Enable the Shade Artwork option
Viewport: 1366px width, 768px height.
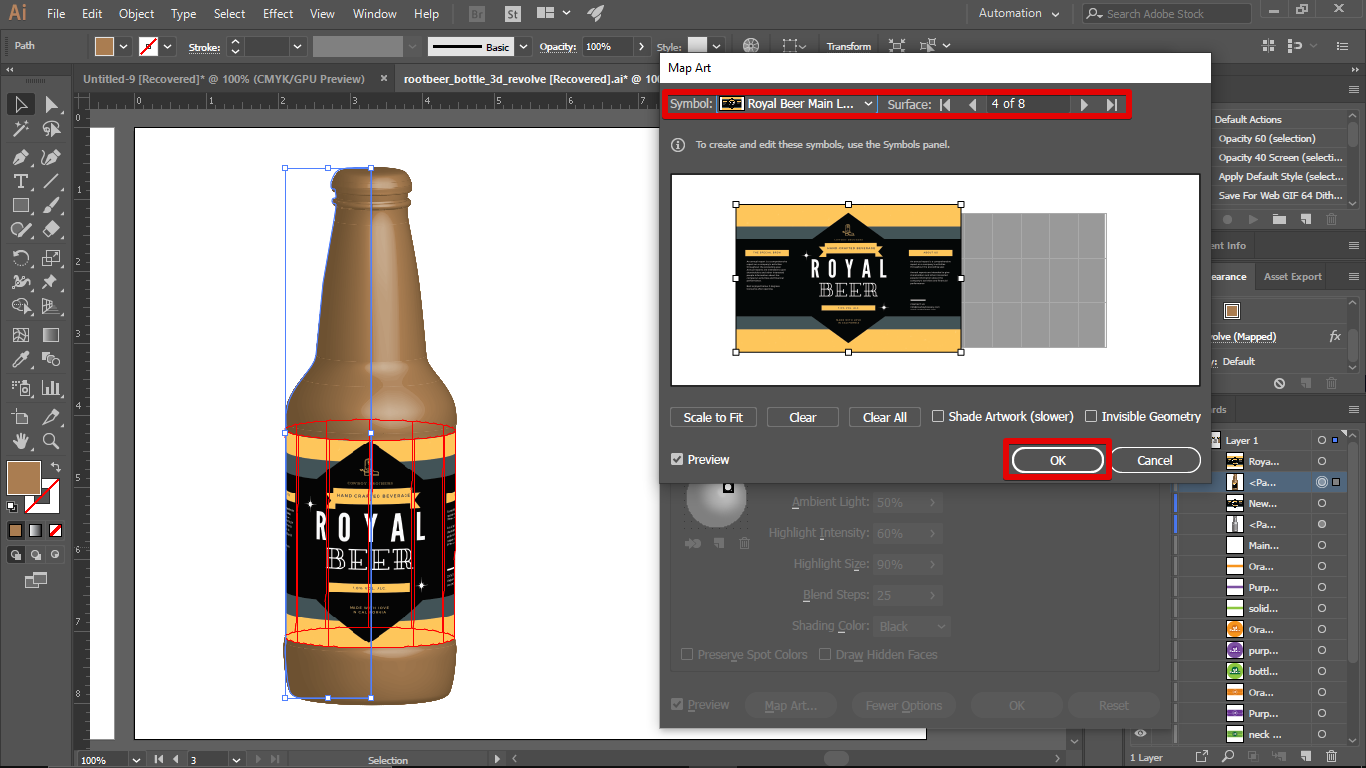(938, 416)
